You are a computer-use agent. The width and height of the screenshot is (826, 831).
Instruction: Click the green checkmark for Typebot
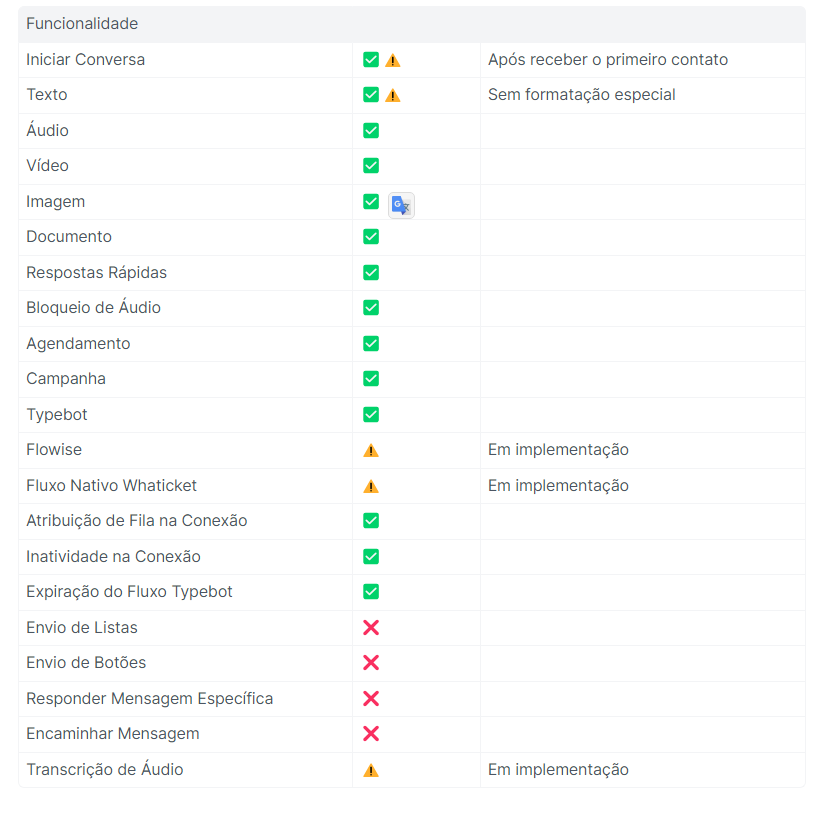coord(371,415)
